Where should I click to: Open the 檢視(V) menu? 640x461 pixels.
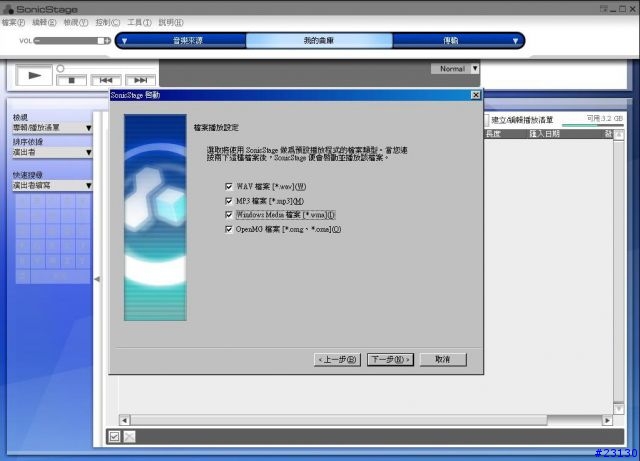[76, 22]
